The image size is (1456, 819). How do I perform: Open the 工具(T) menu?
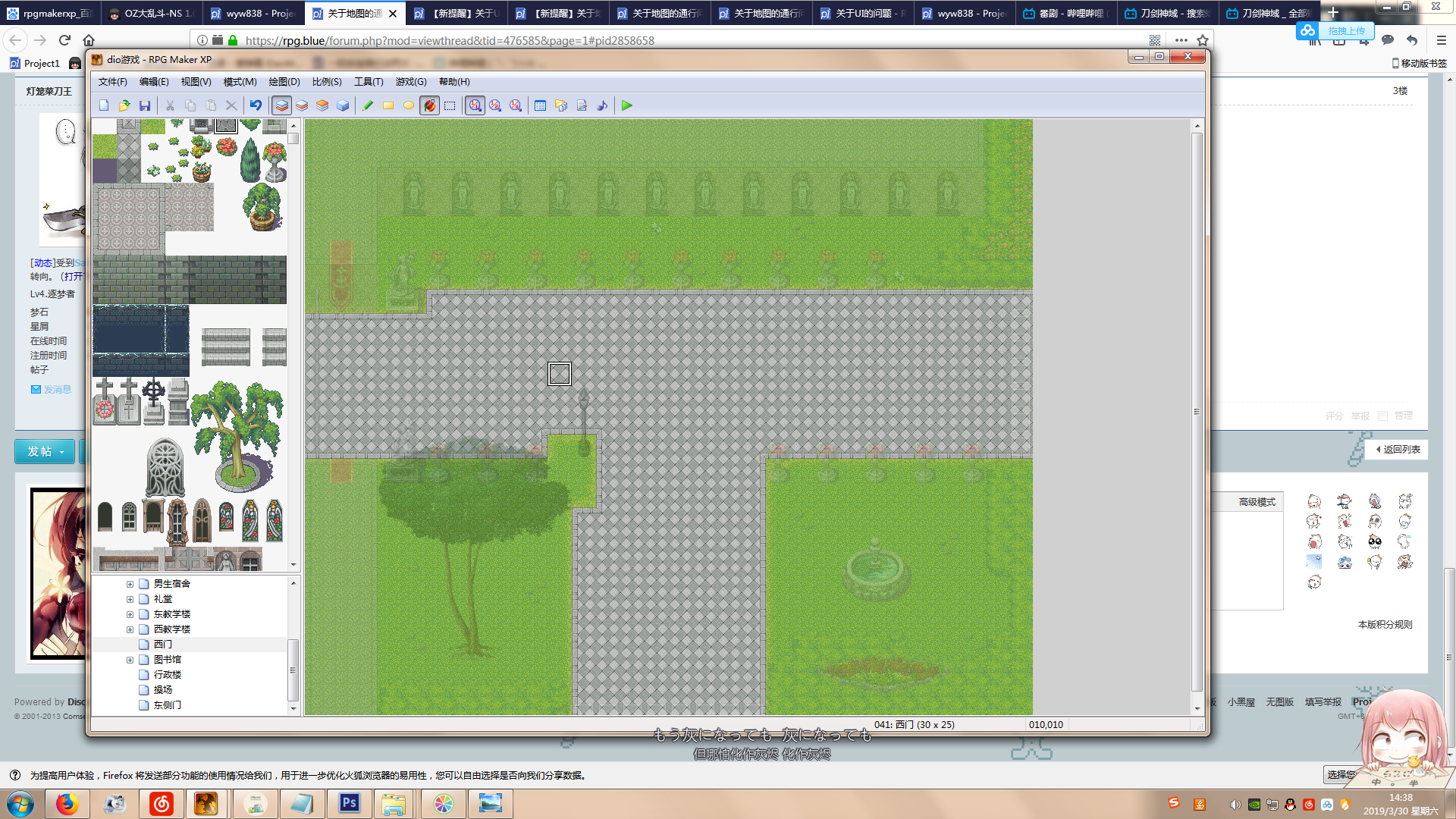[369, 82]
